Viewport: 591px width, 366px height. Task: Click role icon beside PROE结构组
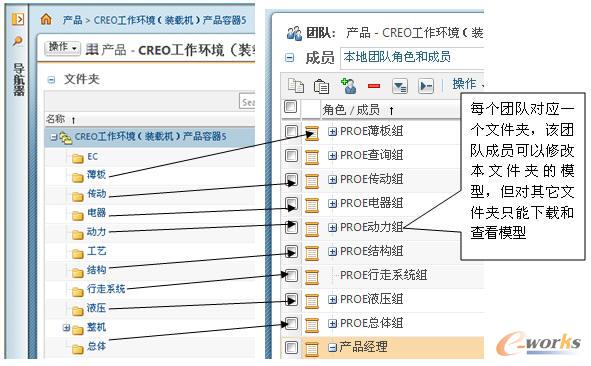point(312,253)
